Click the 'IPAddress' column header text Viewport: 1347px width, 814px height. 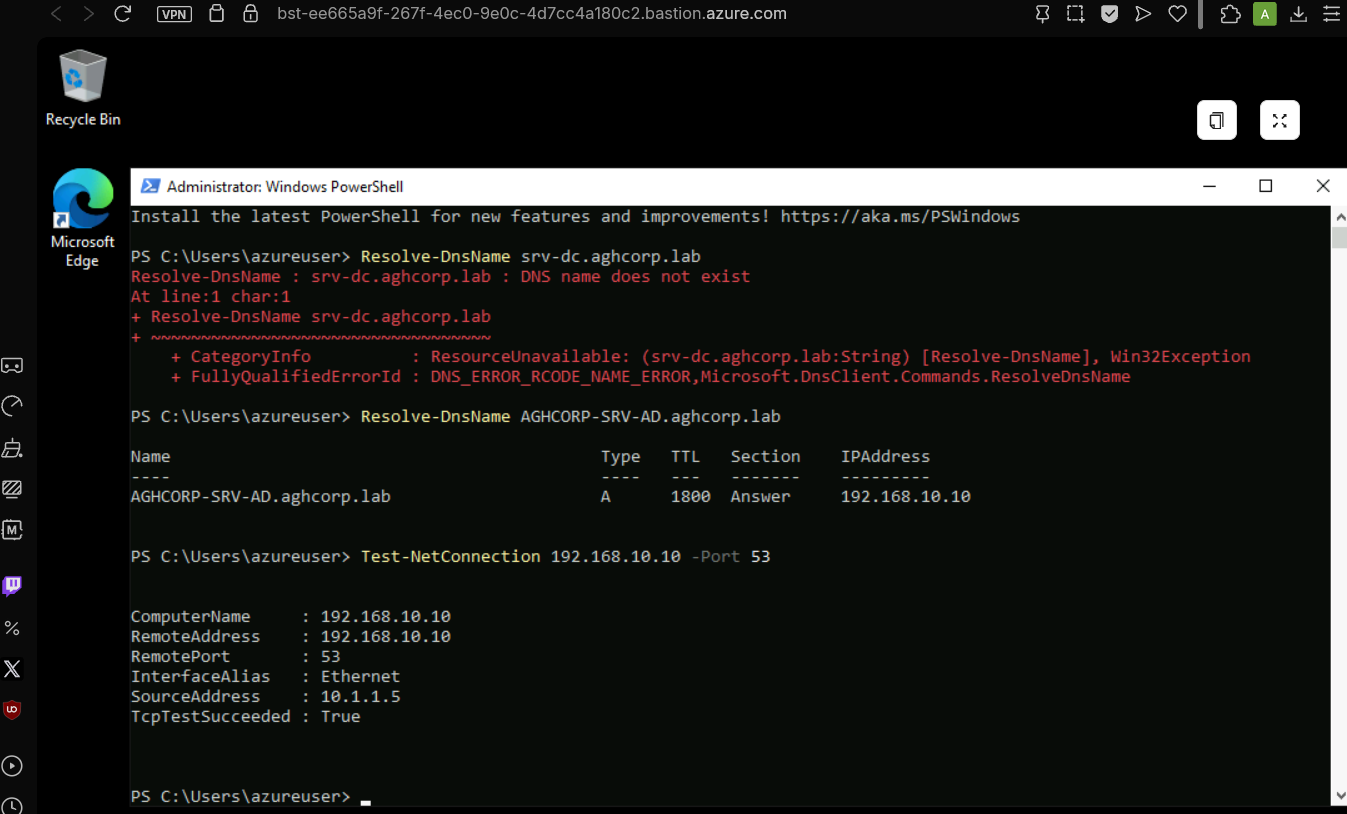point(885,457)
